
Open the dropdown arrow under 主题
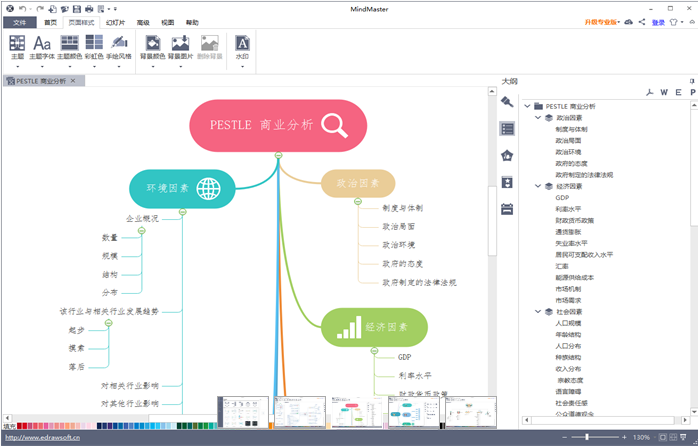[x=17, y=67]
